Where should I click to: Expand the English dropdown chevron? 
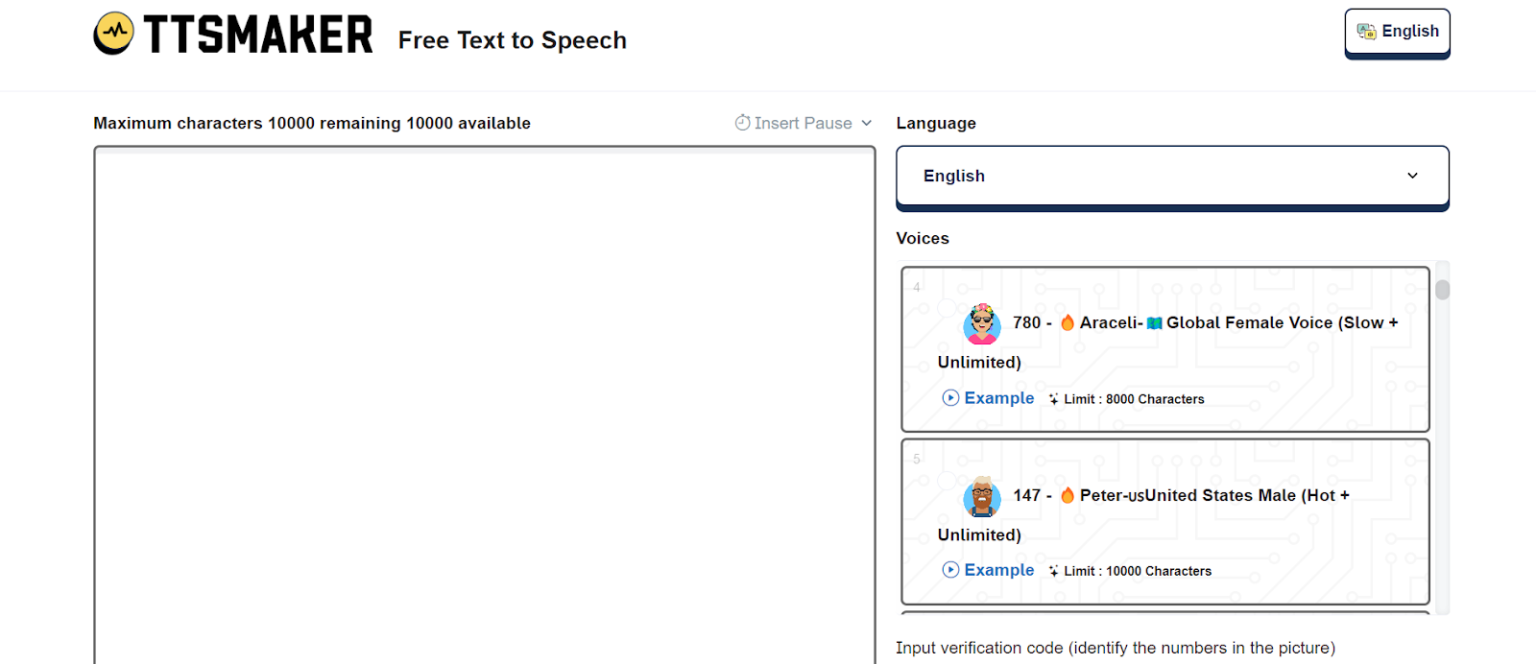click(x=1412, y=176)
